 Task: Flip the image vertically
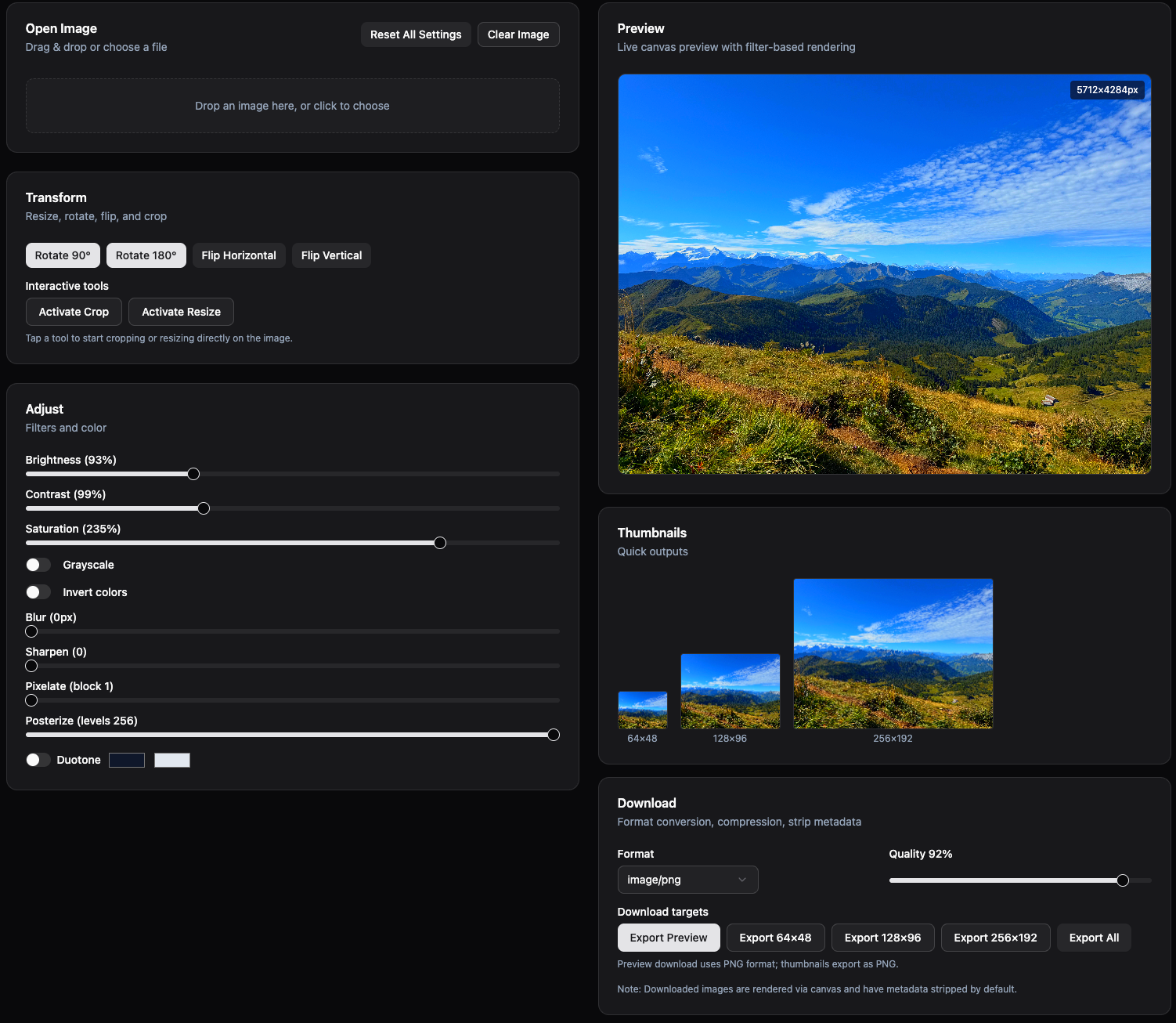tap(331, 255)
